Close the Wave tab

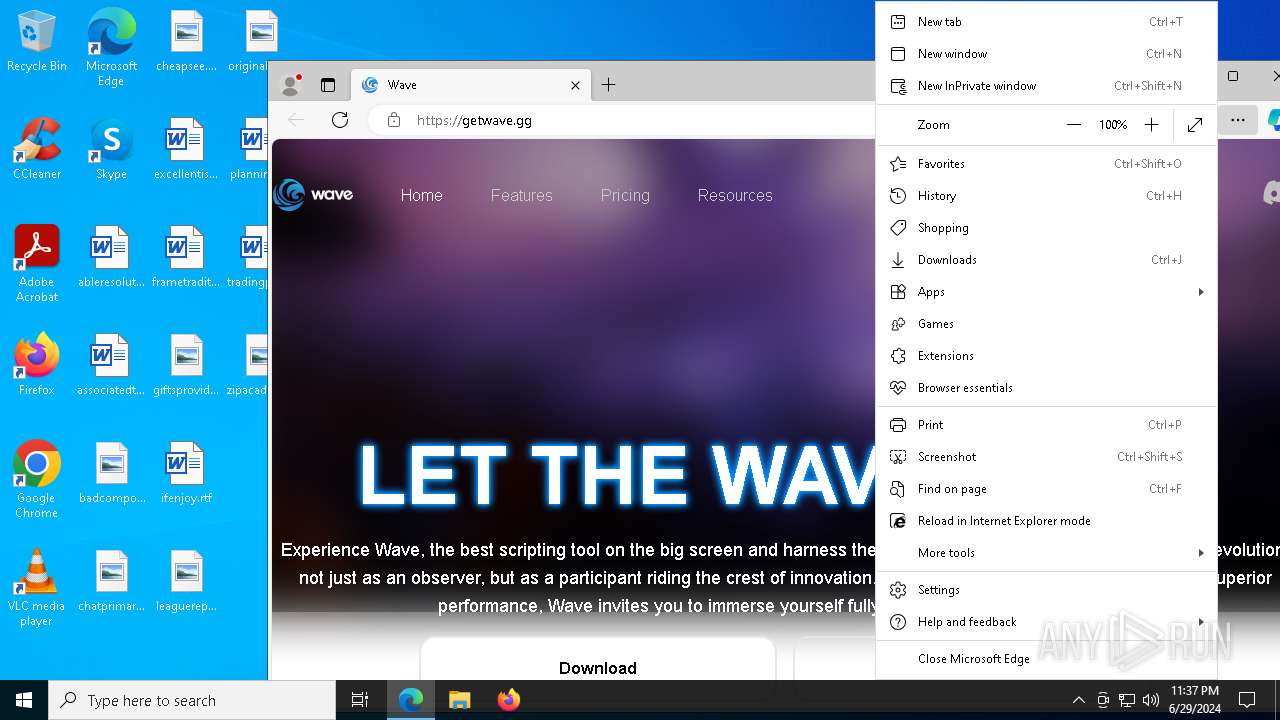575,85
